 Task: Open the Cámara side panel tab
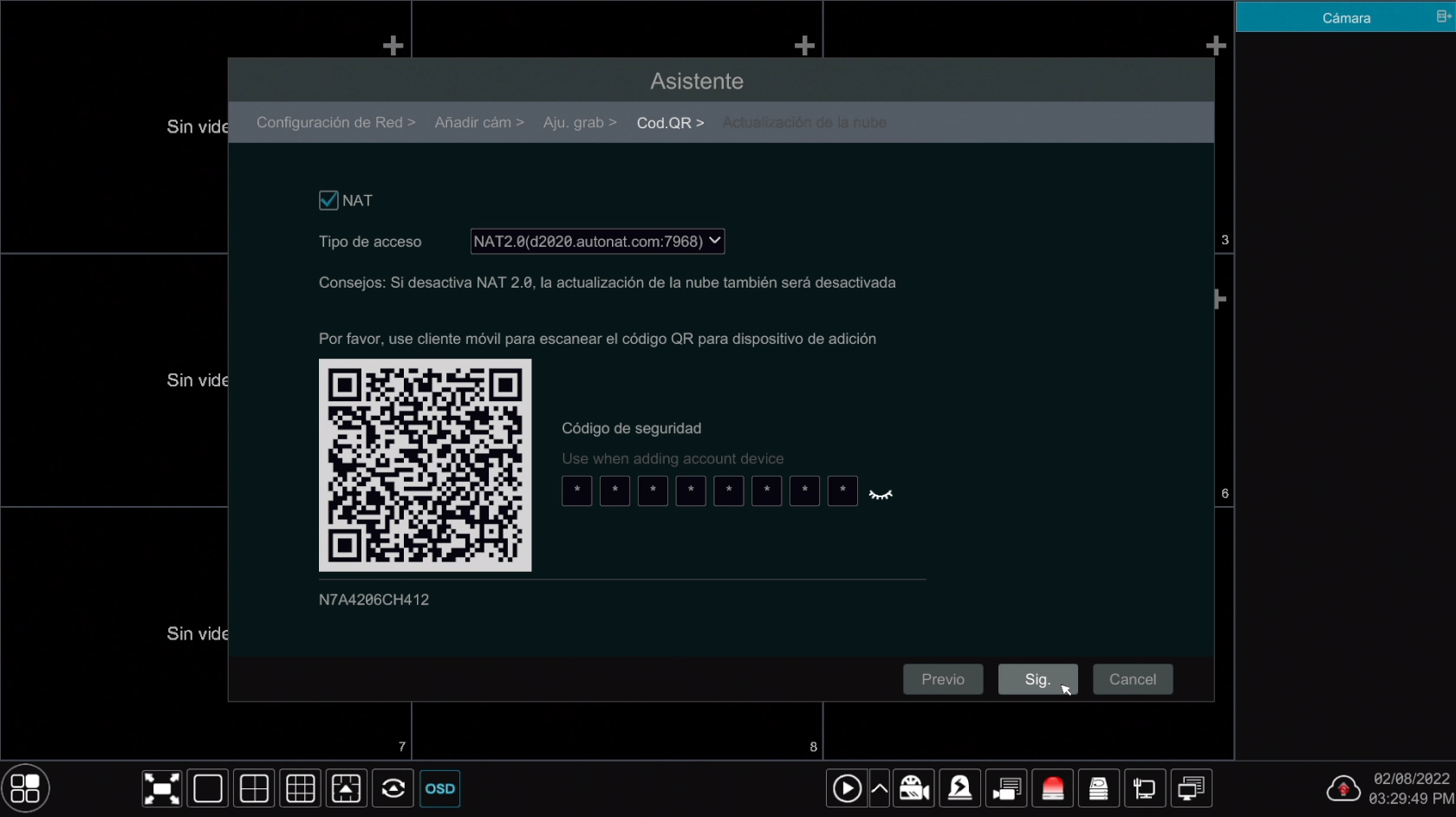click(1346, 17)
